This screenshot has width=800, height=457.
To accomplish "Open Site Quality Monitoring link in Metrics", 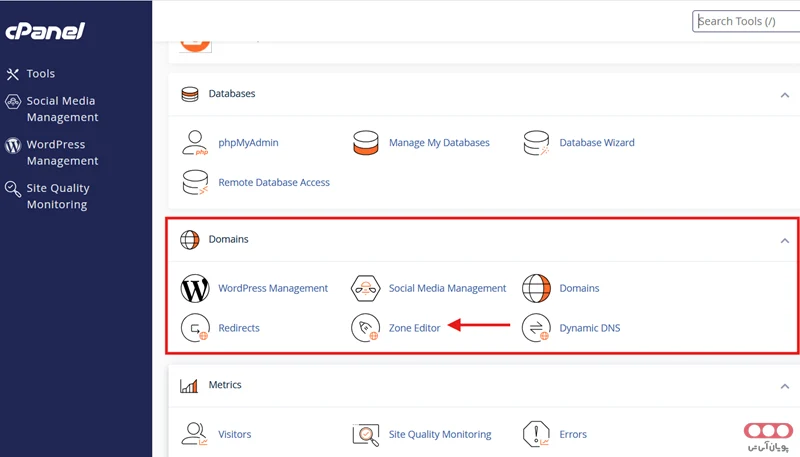I will point(440,435).
